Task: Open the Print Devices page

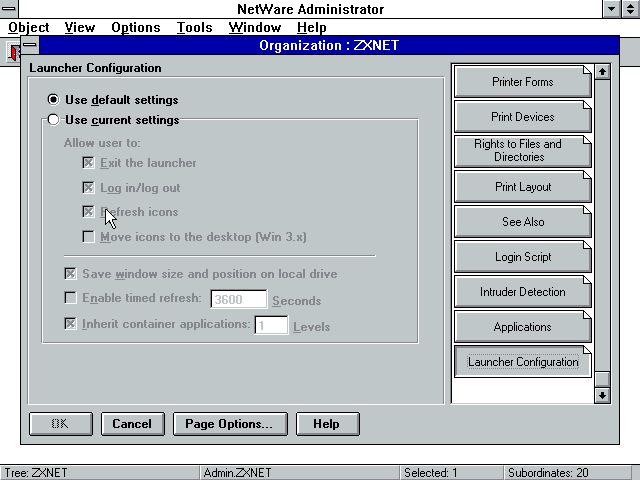Action: (x=522, y=117)
